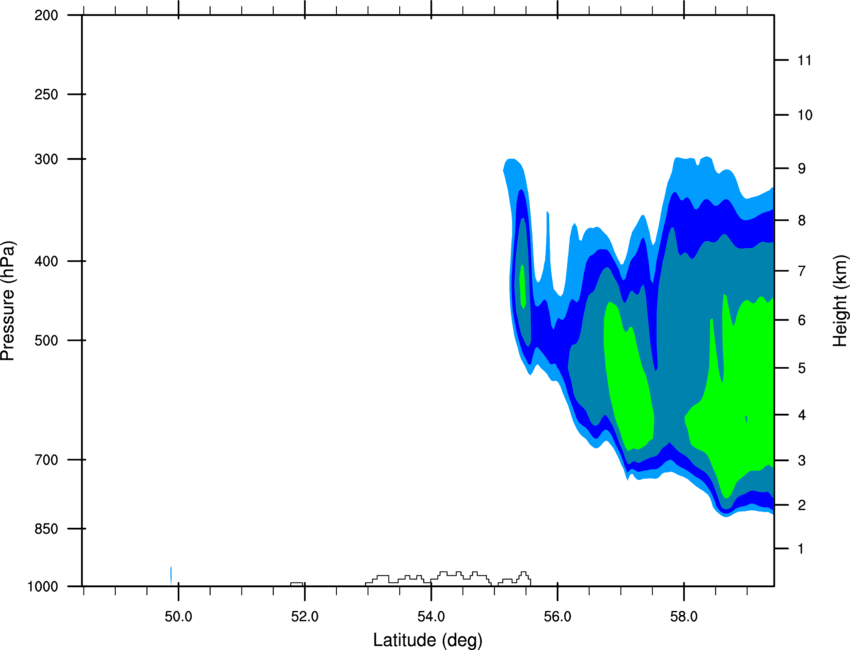Pick the 4 km height label
850x650 pixels.
(x=802, y=415)
